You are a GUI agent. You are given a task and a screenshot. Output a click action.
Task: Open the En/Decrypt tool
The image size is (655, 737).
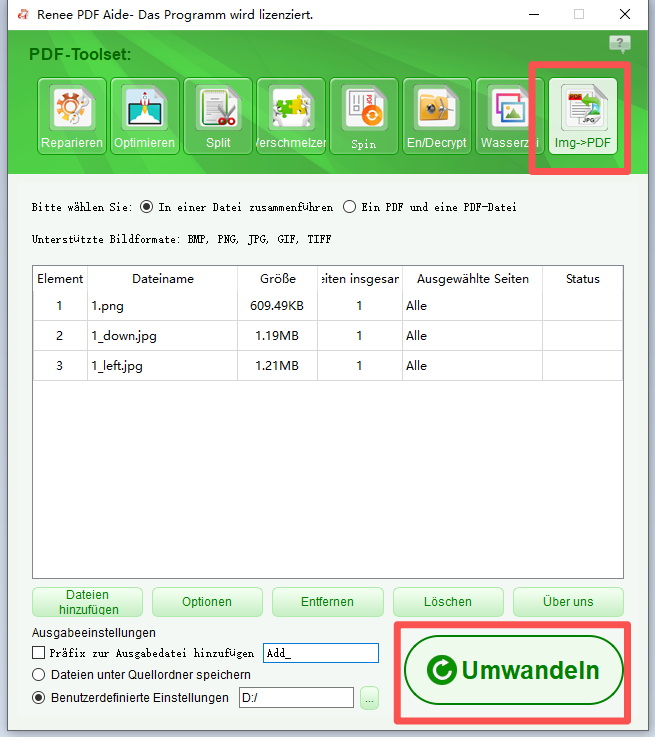[437, 116]
